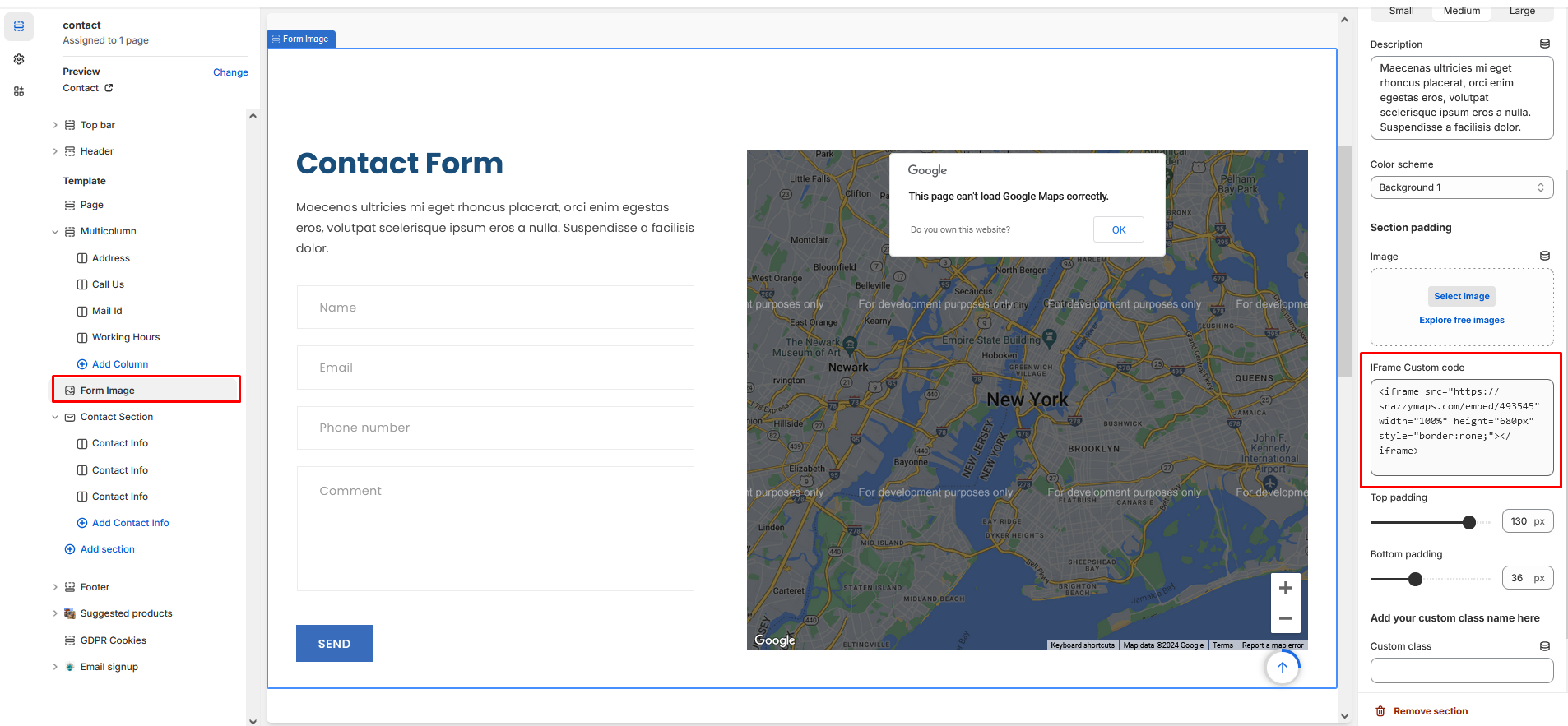This screenshot has width=1568, height=726.
Task: Click the Form Image section icon
Action: coord(70,391)
